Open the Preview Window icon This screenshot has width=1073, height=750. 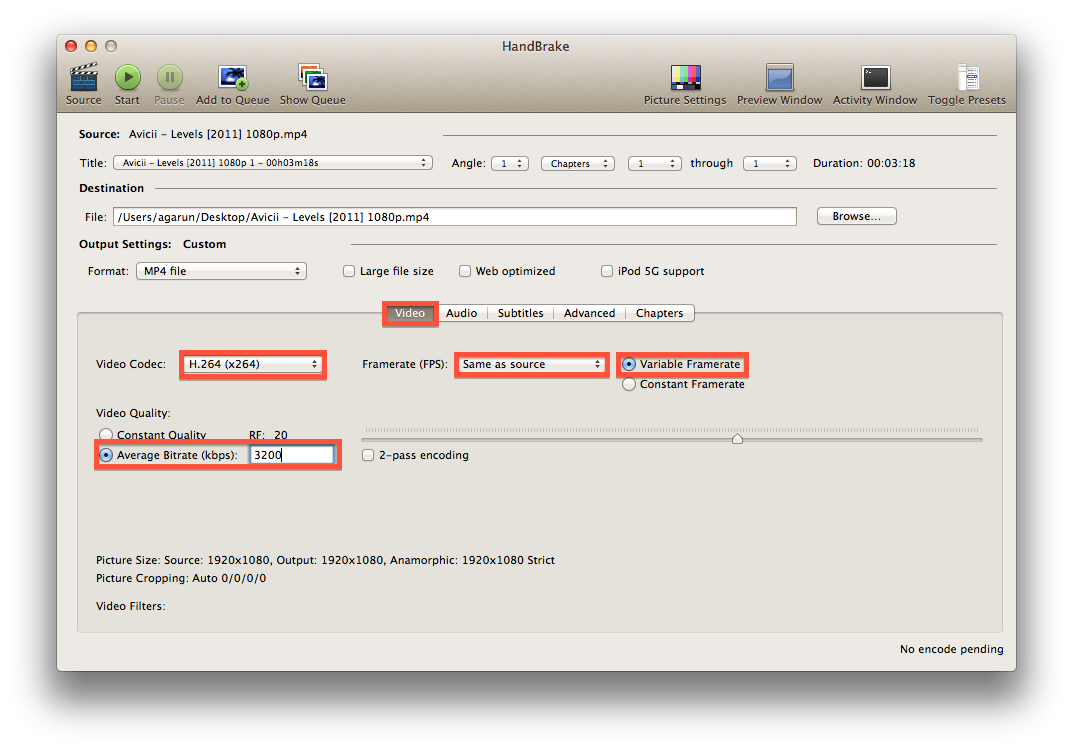click(x=779, y=77)
